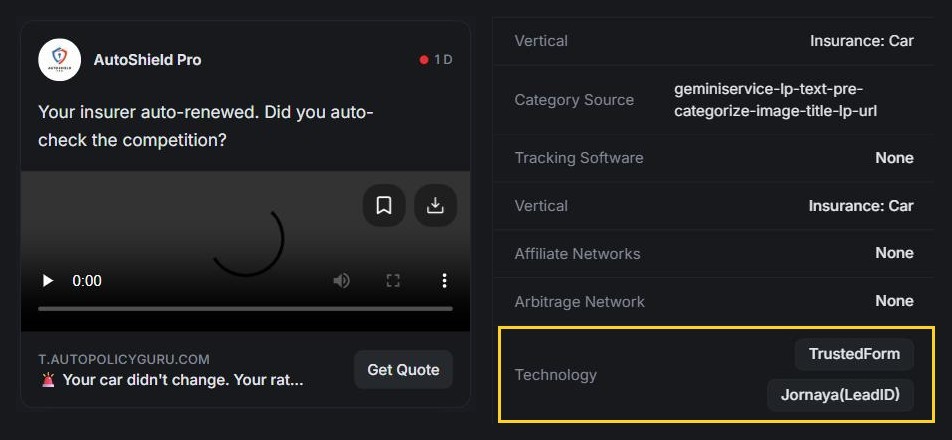This screenshot has width=952, height=440.
Task: Select the TrustedForm technology tag
Action: tap(854, 354)
